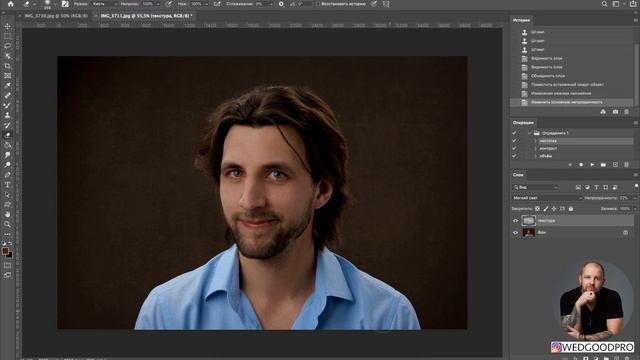Image resolution: width=640 pixels, height=360 pixels.
Task: Click the background layer thumbnail
Action: (x=529, y=233)
